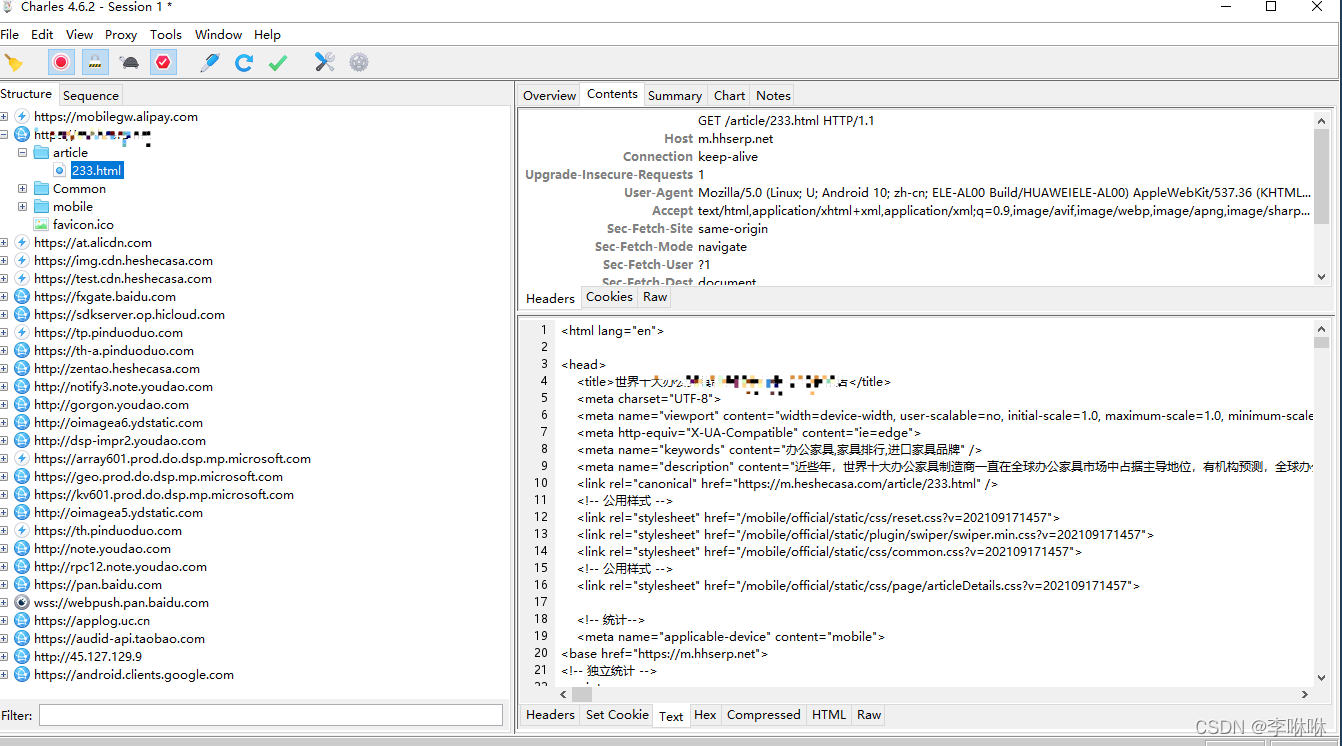Screen dimensions: 1342x746
Task: Open the Tools wrench icon
Action: coord(324,63)
